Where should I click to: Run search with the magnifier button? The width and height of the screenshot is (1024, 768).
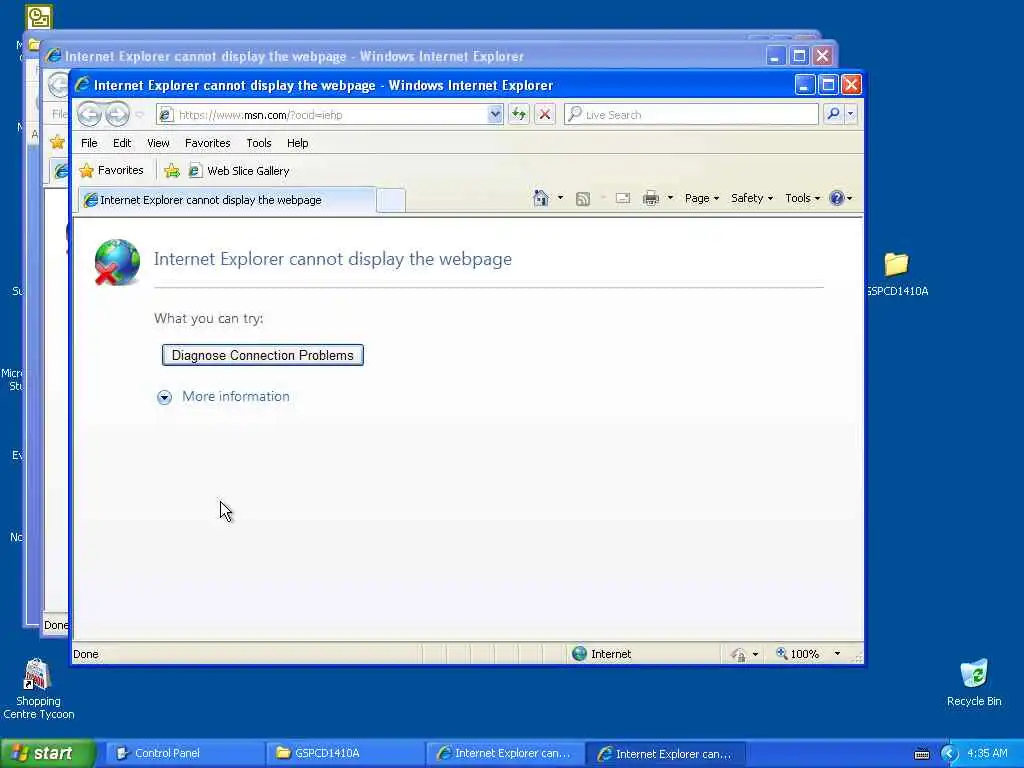(x=833, y=114)
